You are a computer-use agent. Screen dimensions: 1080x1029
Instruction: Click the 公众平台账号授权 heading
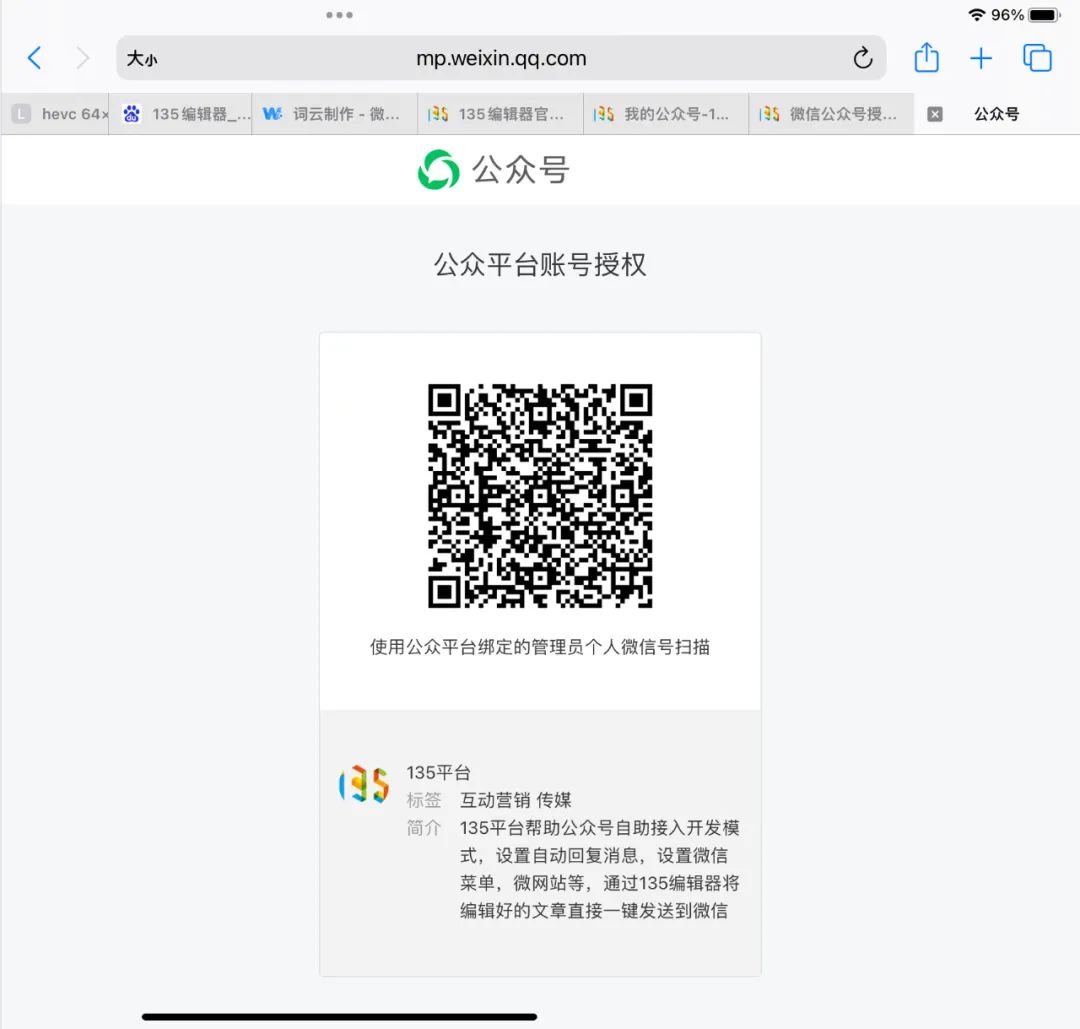(540, 264)
